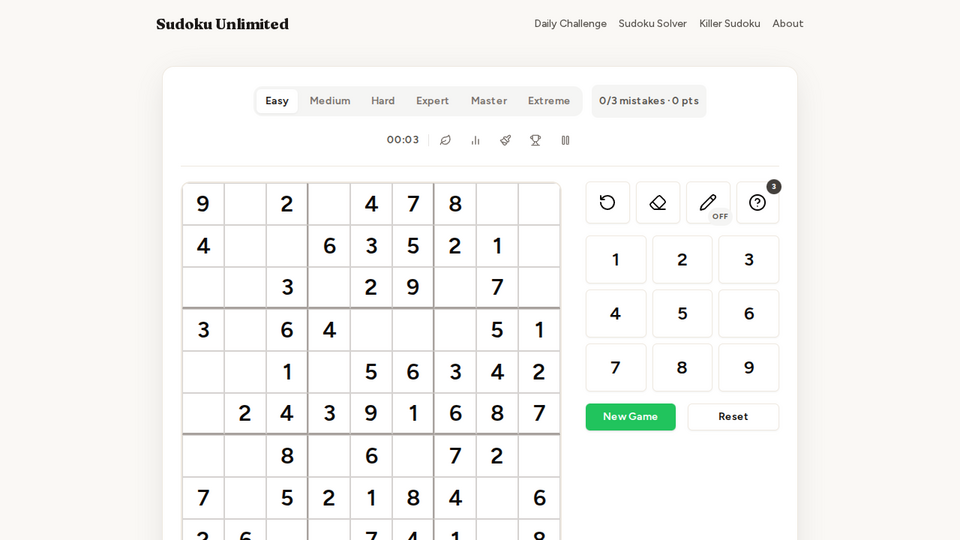960x540 pixels.
Task: Select empty cell between 3 and 6, fourth row
Action: click(245, 330)
